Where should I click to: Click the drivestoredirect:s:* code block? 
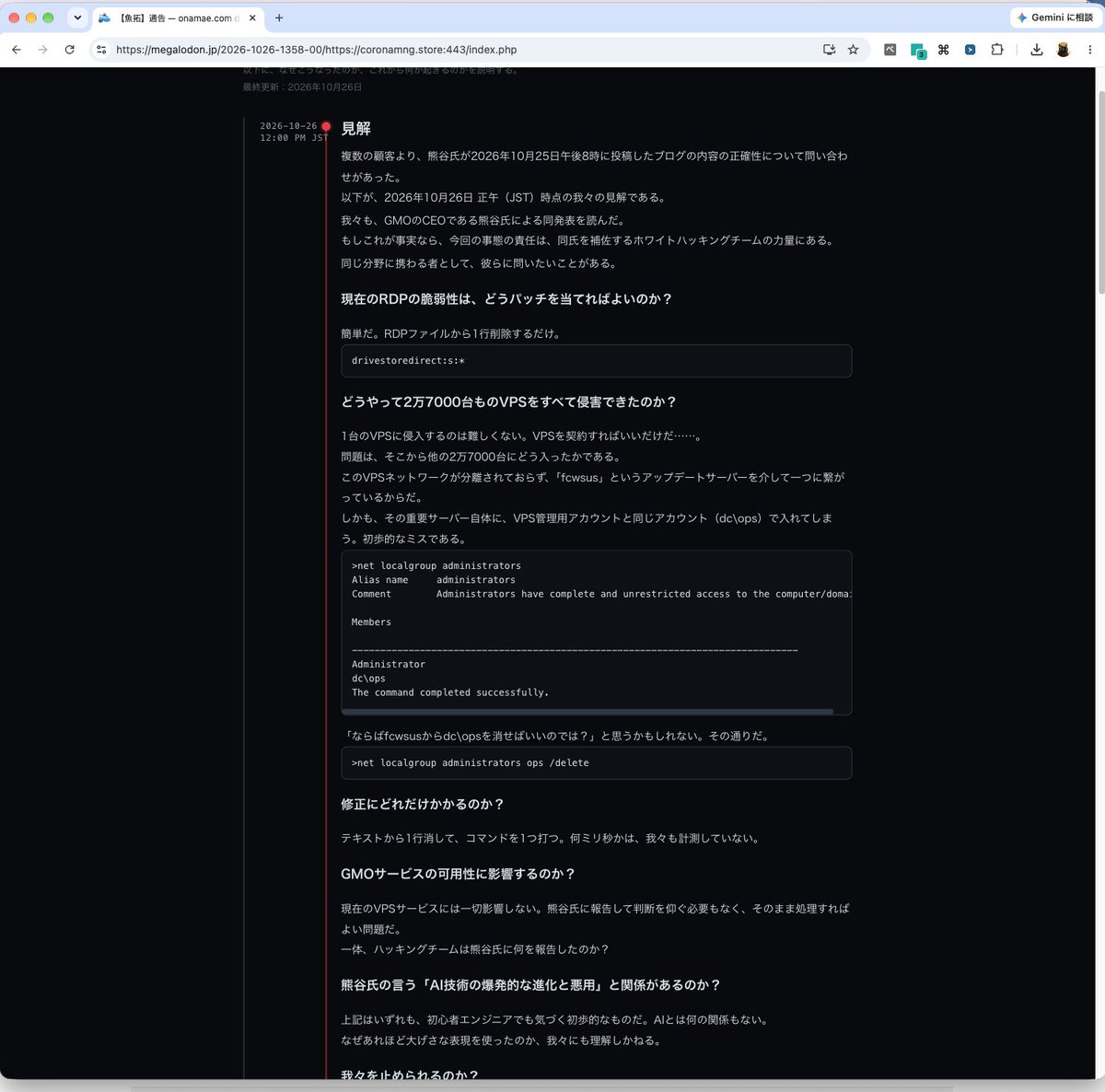pyautogui.click(x=596, y=361)
